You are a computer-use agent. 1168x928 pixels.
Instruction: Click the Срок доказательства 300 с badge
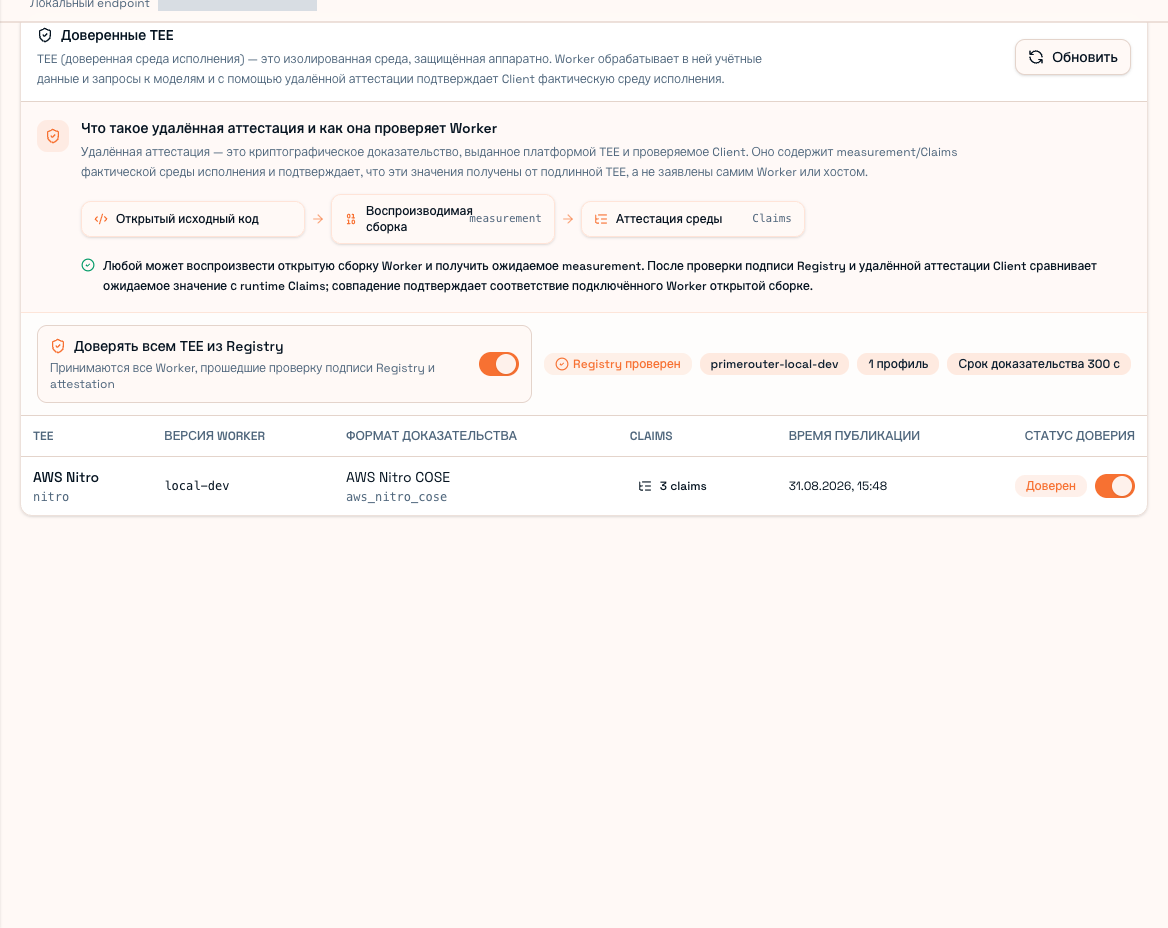[x=1038, y=364]
